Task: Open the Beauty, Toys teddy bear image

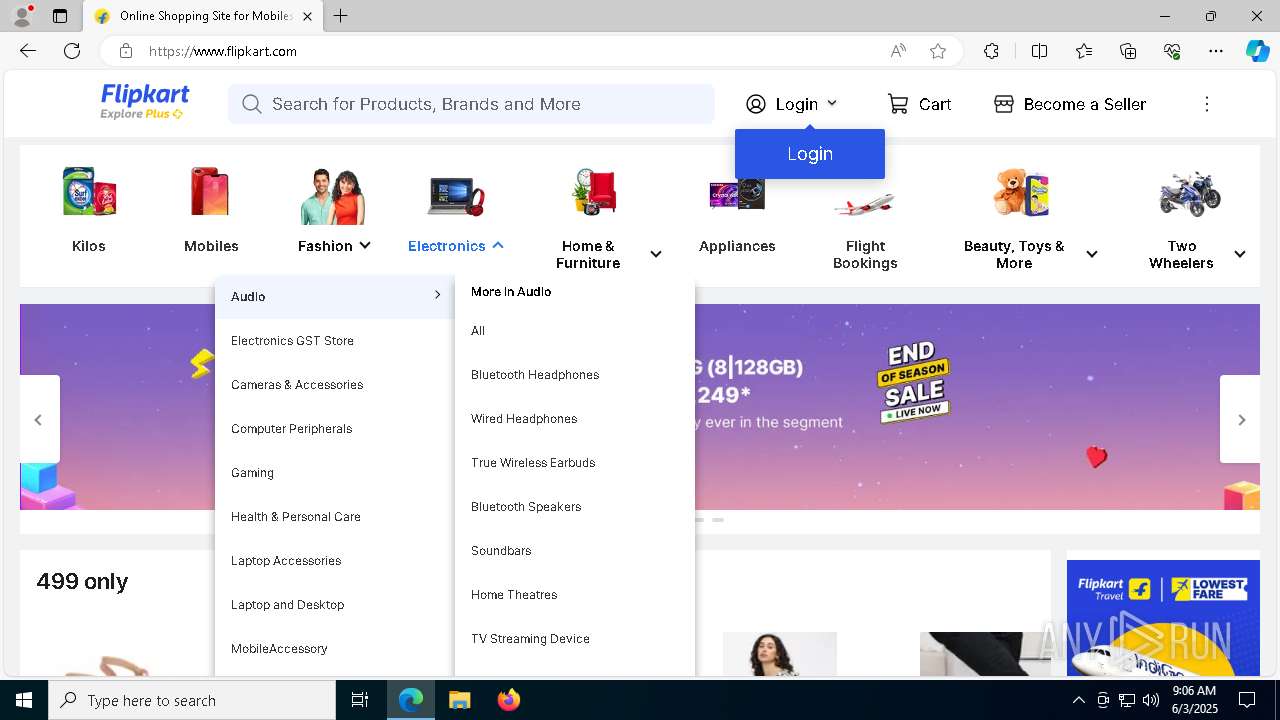Action: 1021,192
